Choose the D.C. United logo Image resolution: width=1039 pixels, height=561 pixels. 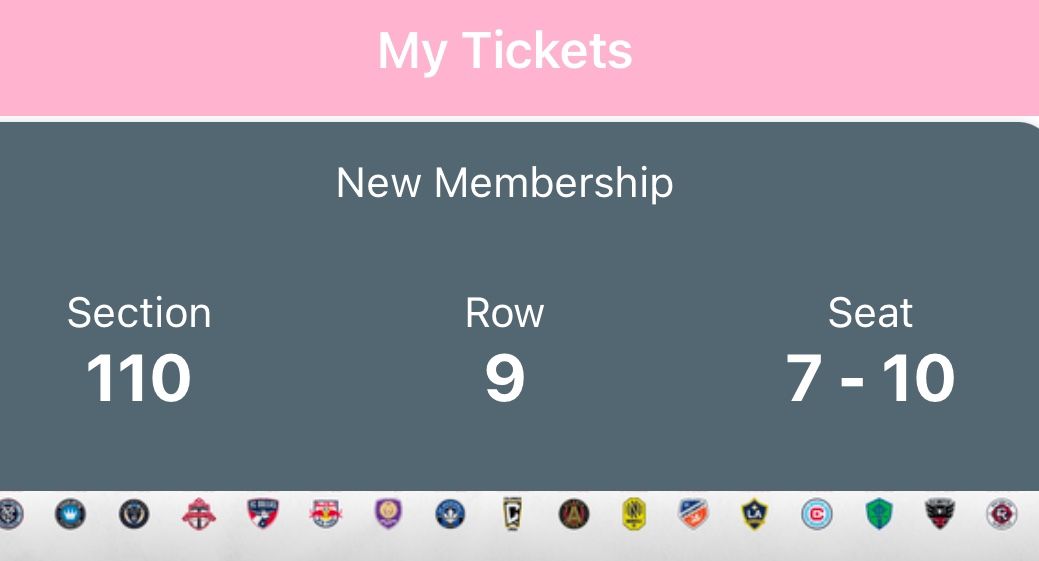tap(940, 514)
